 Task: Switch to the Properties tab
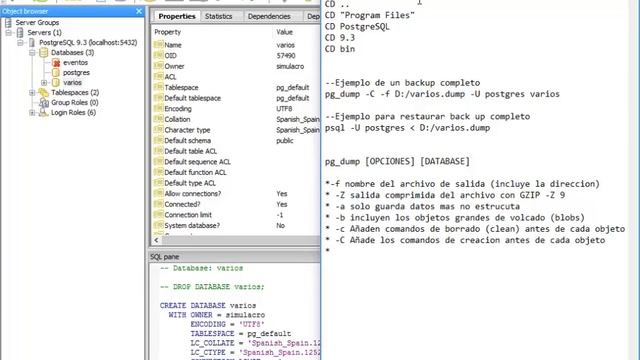(x=177, y=16)
